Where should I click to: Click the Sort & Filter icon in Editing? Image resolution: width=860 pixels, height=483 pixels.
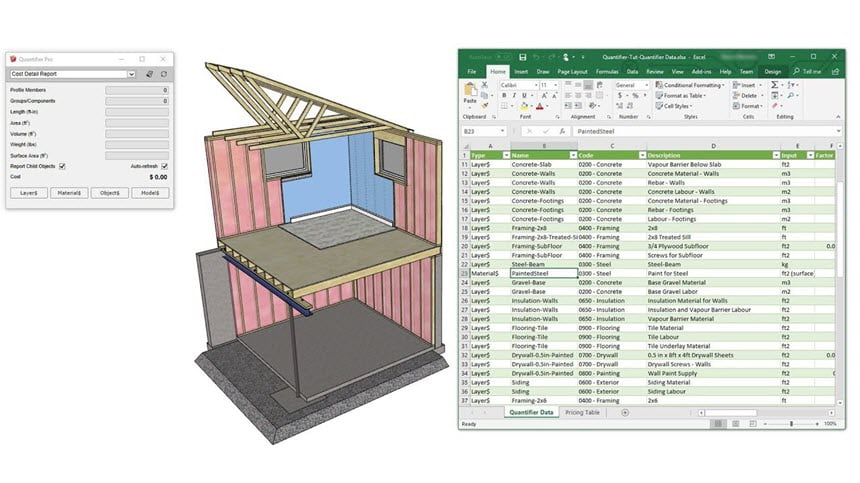click(x=790, y=85)
